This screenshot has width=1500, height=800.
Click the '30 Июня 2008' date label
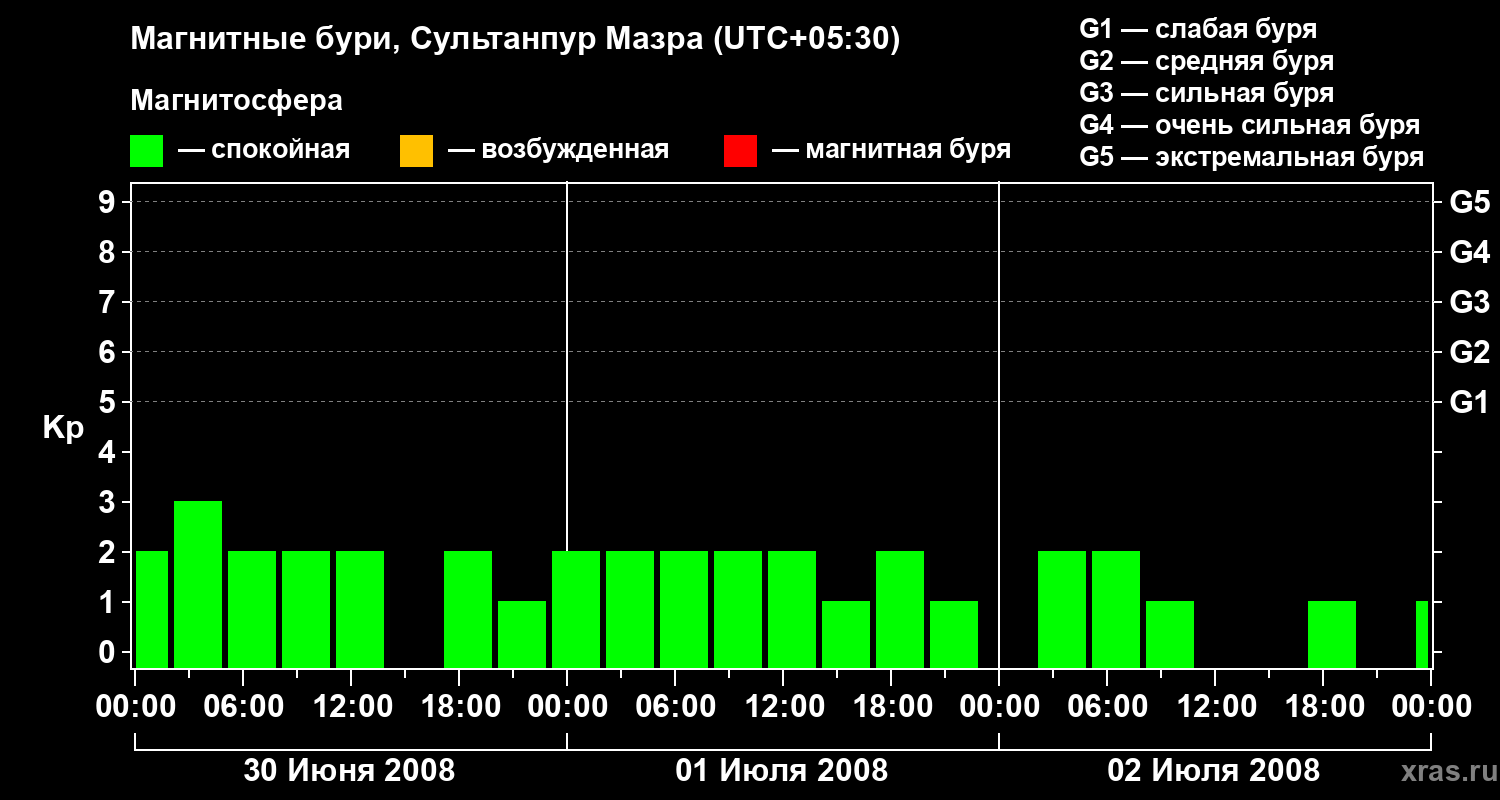pyautogui.click(x=350, y=771)
